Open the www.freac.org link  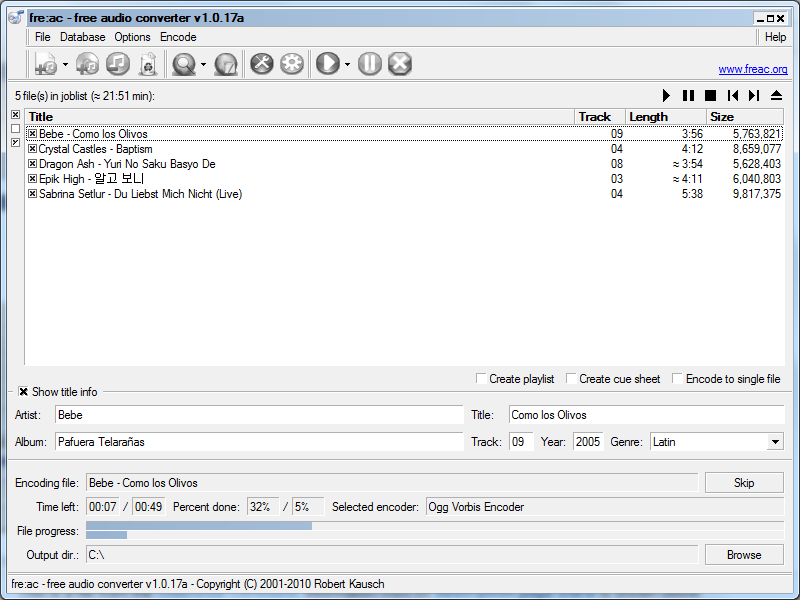[x=753, y=69]
